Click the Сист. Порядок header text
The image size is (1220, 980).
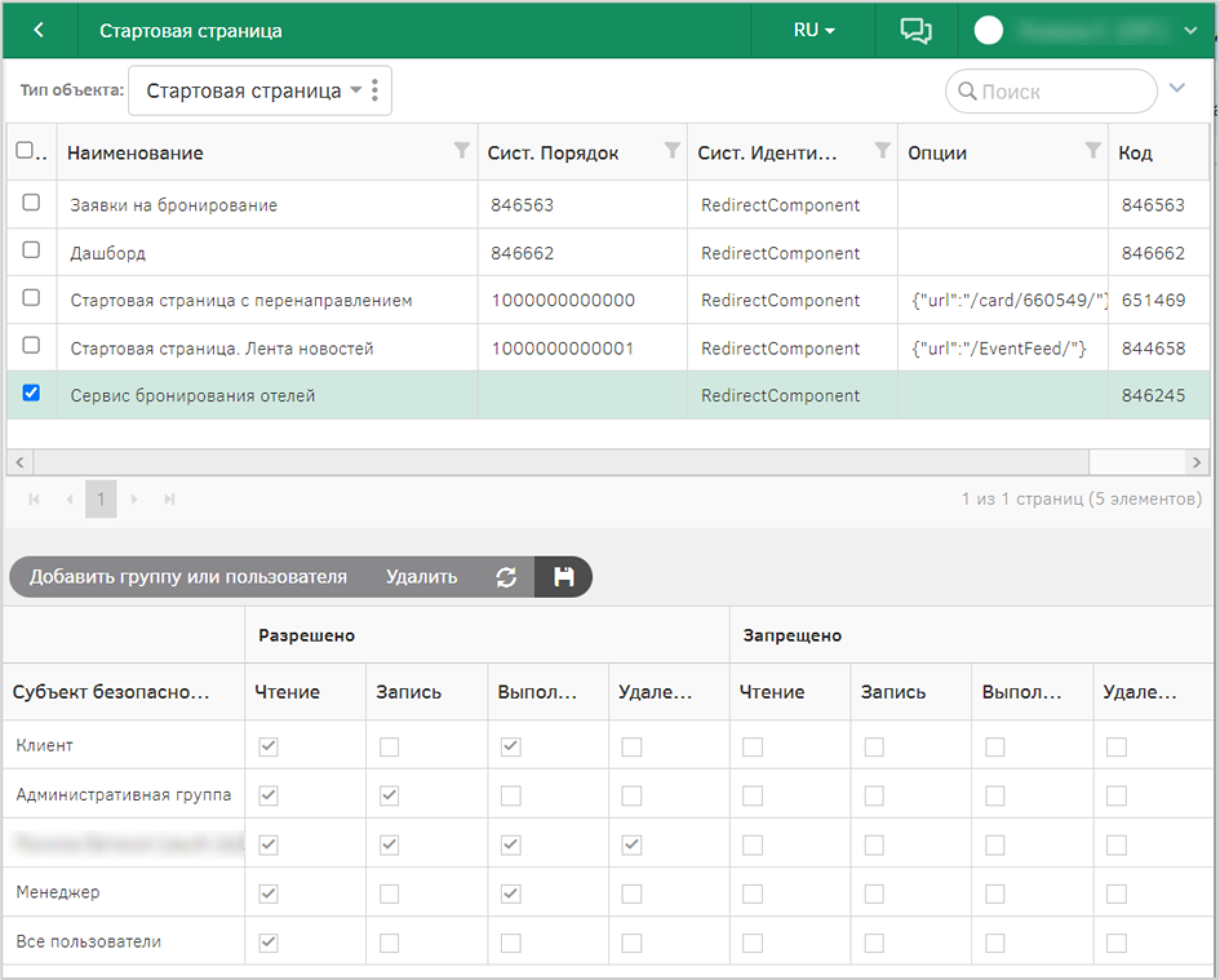(x=553, y=153)
